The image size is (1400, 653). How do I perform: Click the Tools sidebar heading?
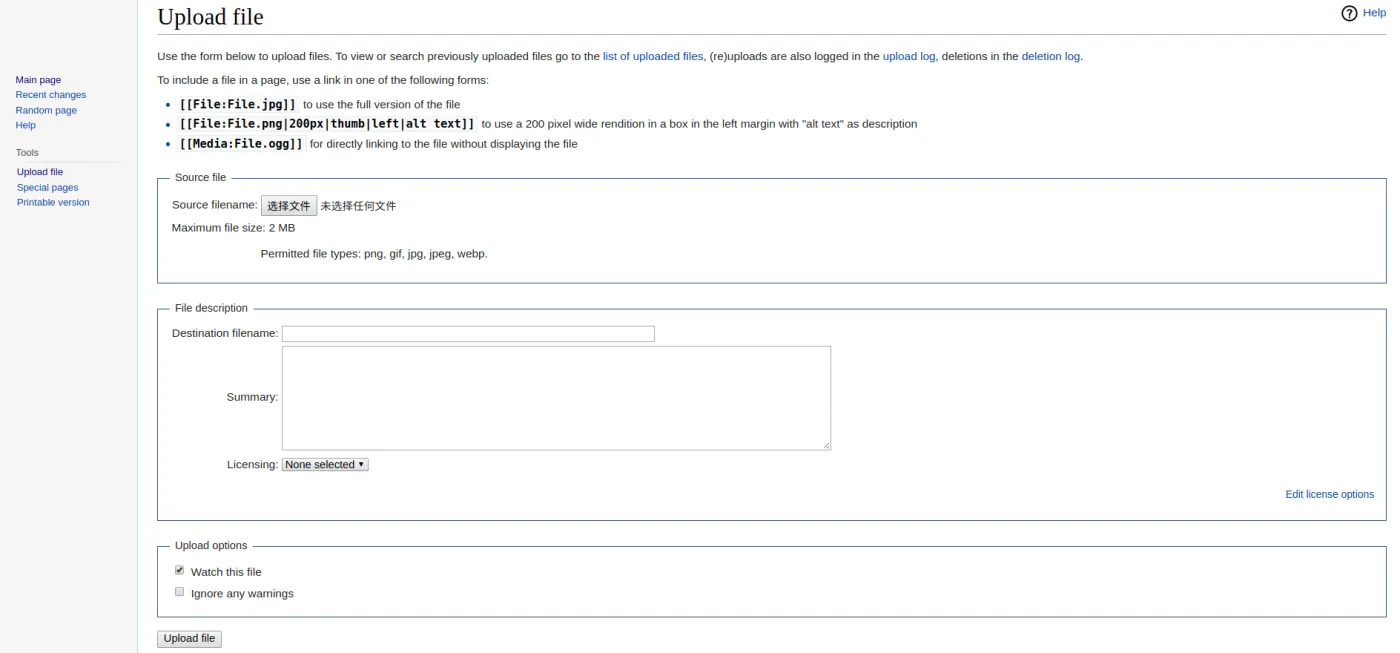[27, 152]
